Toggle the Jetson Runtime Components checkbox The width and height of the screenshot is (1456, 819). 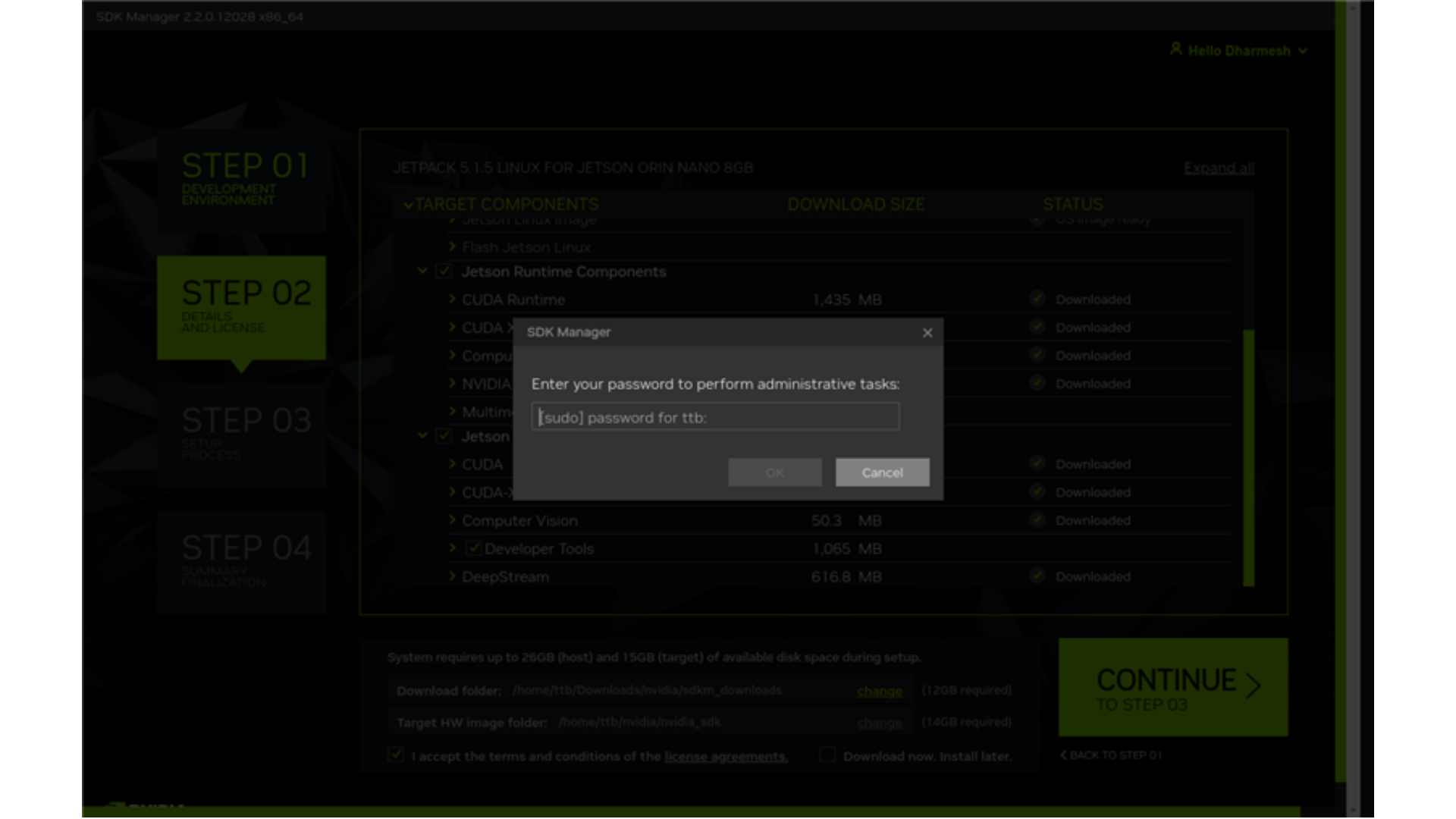[x=444, y=271]
